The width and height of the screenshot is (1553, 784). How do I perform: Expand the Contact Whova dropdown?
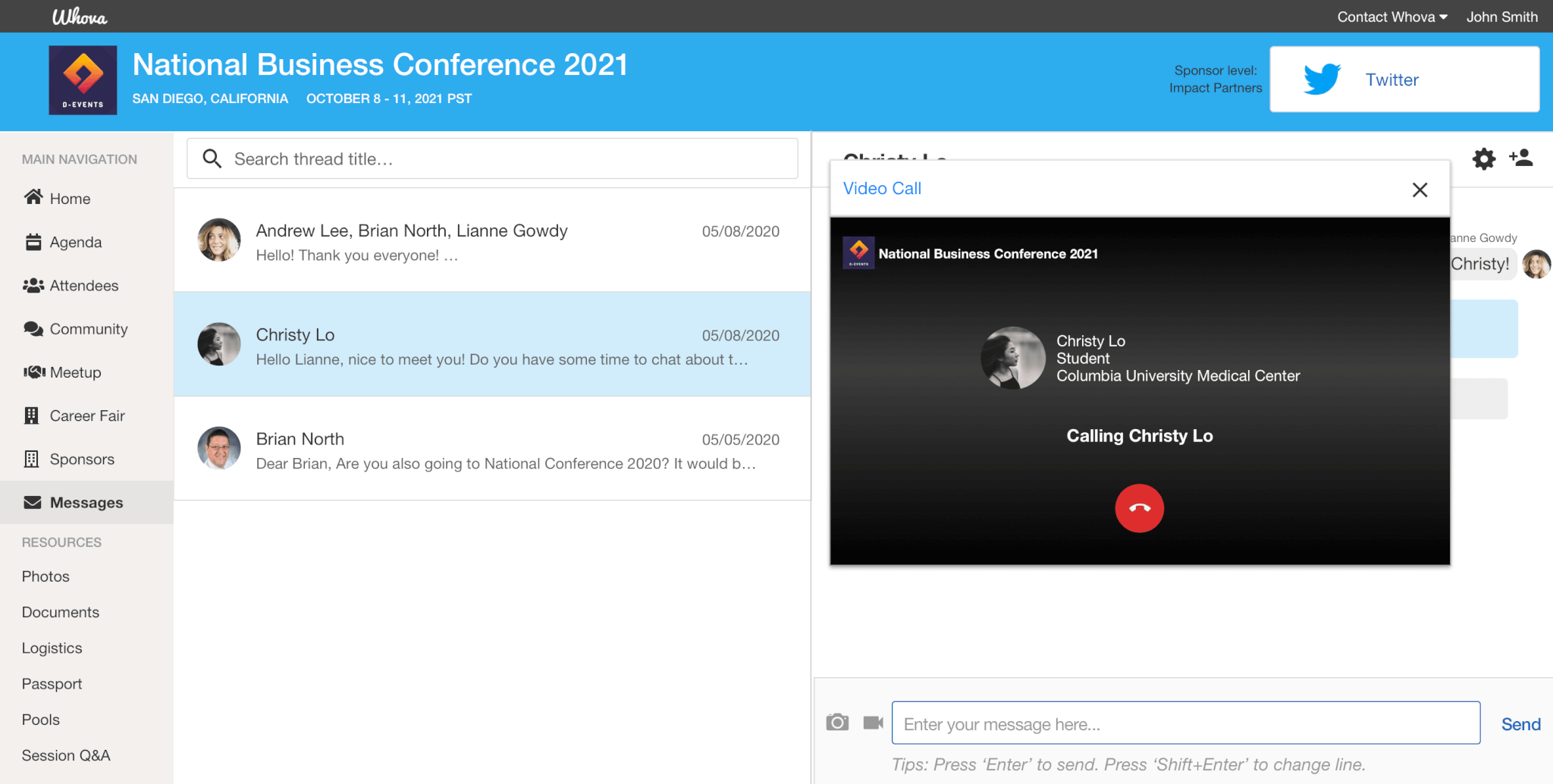(1391, 17)
